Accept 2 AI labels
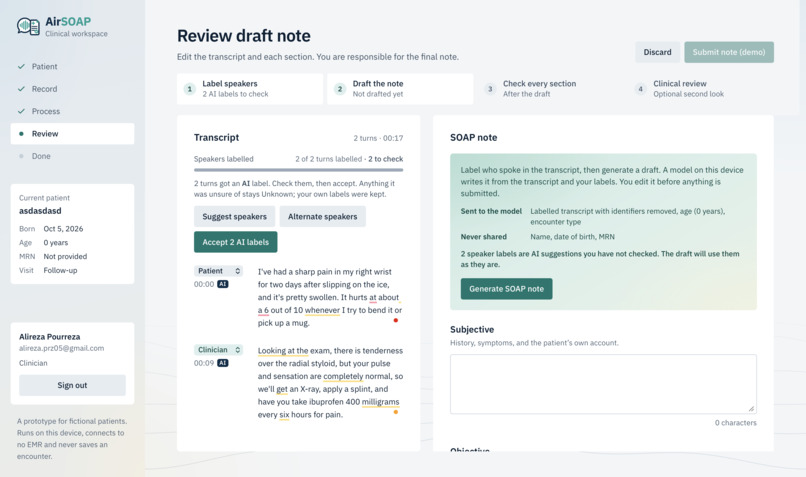 pos(235,242)
